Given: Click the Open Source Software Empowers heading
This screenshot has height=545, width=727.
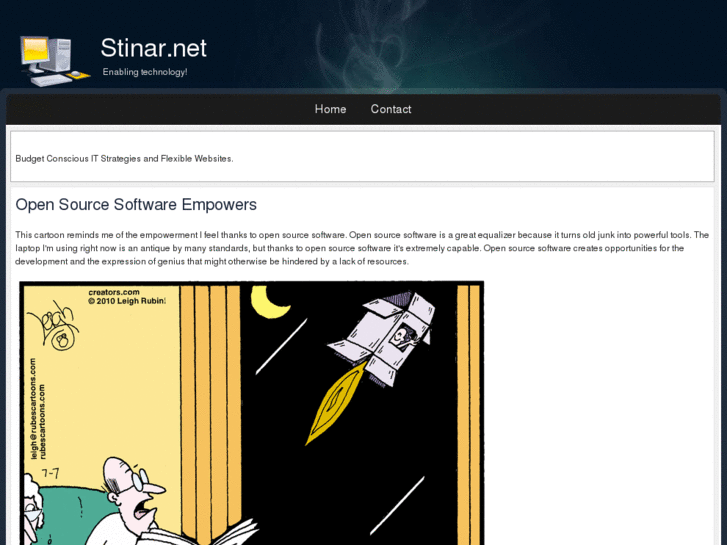Looking at the screenshot, I should pos(136,205).
